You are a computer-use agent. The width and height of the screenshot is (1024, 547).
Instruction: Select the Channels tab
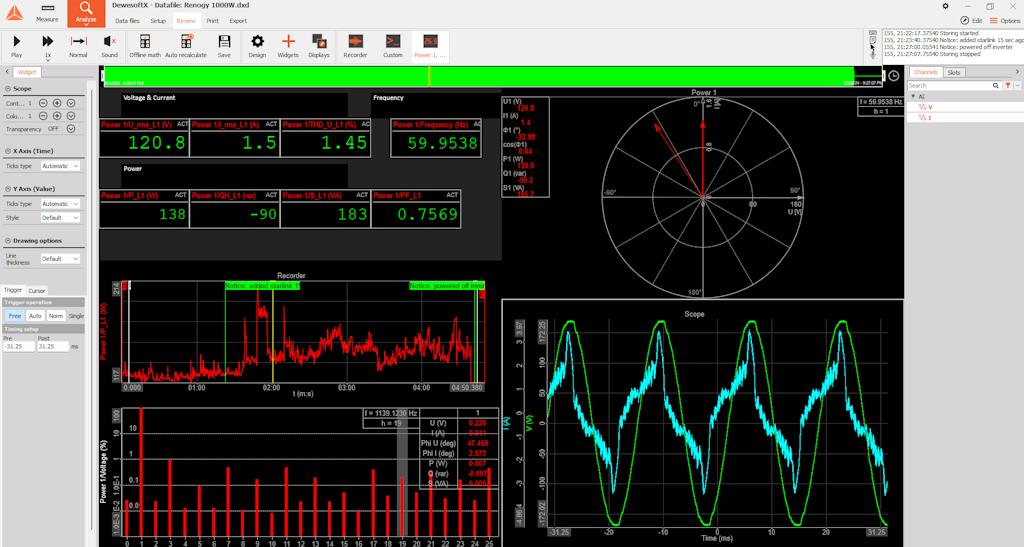(925, 72)
